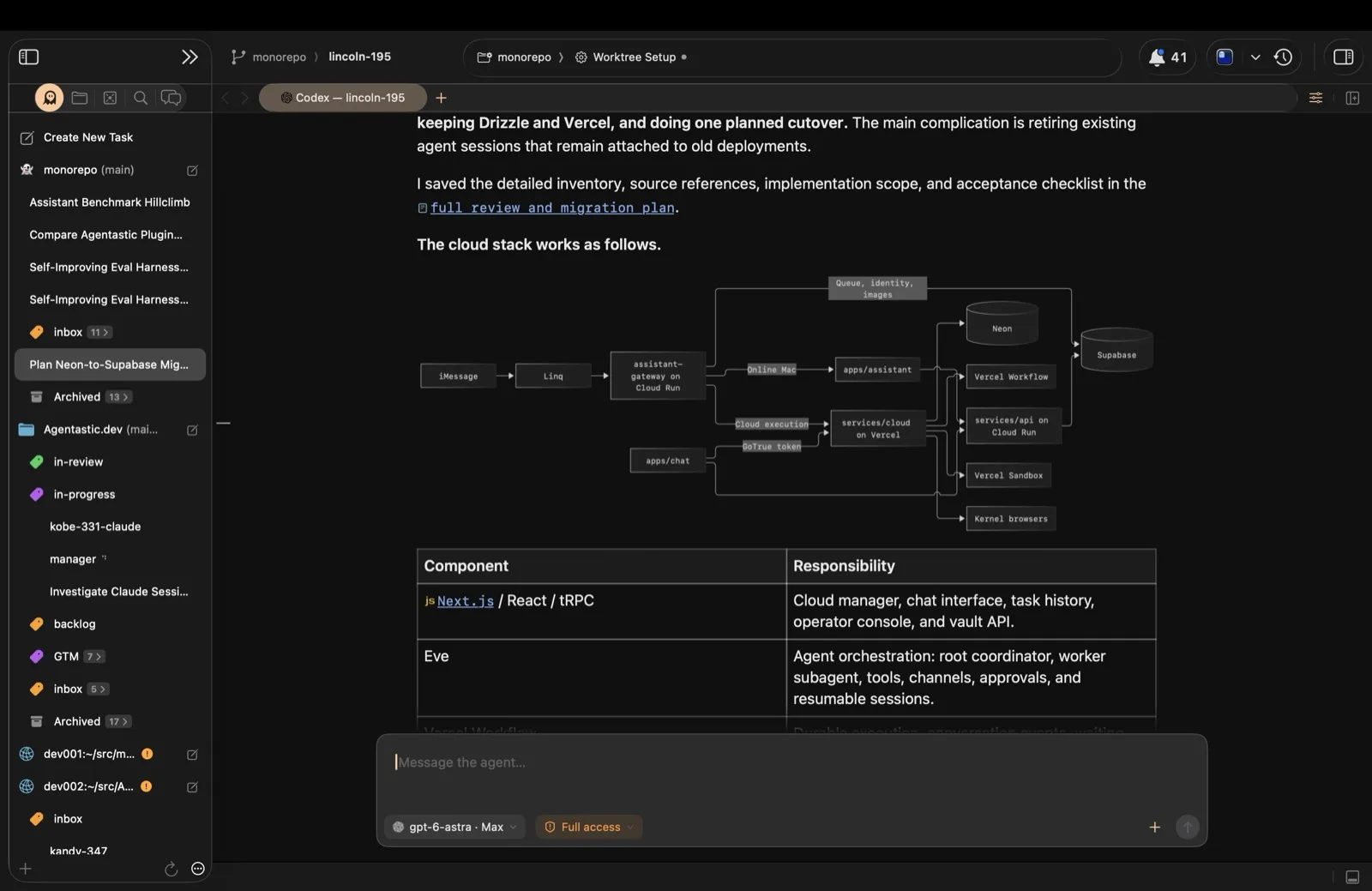
Task: Open tab settings sliders icon
Action: [x=1315, y=98]
